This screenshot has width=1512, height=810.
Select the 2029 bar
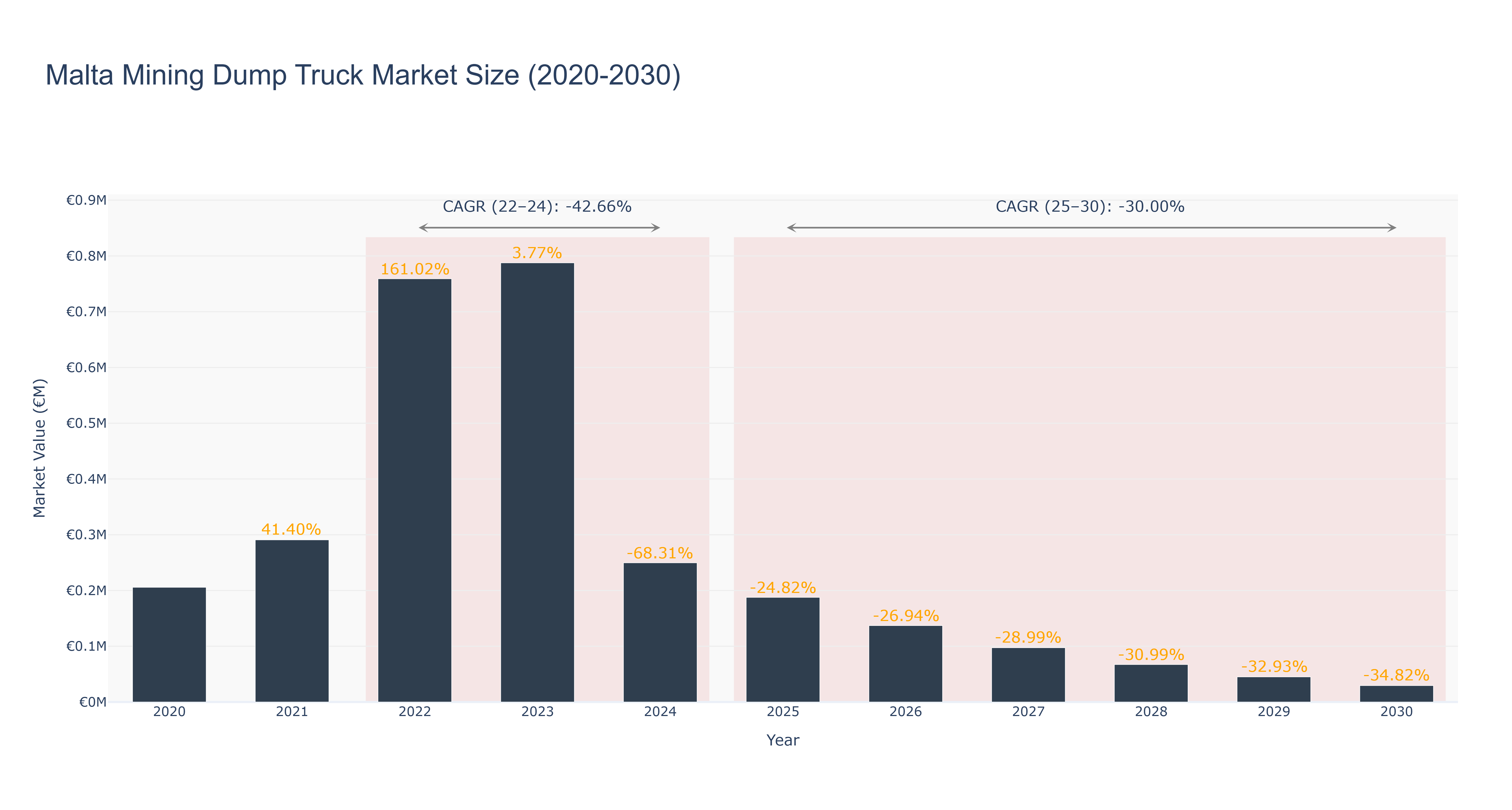[1274, 689]
